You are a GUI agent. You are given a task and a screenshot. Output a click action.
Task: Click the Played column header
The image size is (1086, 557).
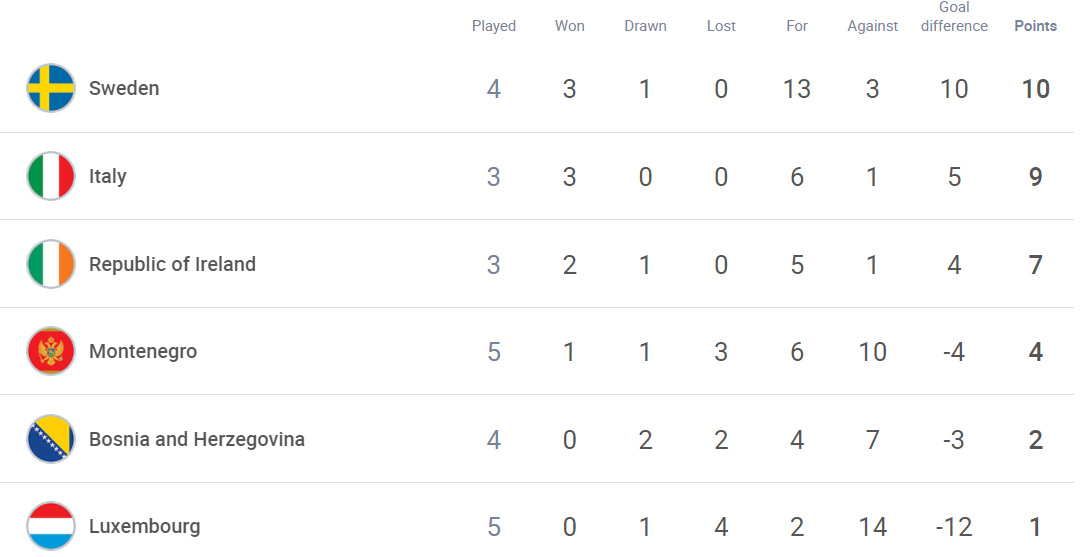coord(494,26)
